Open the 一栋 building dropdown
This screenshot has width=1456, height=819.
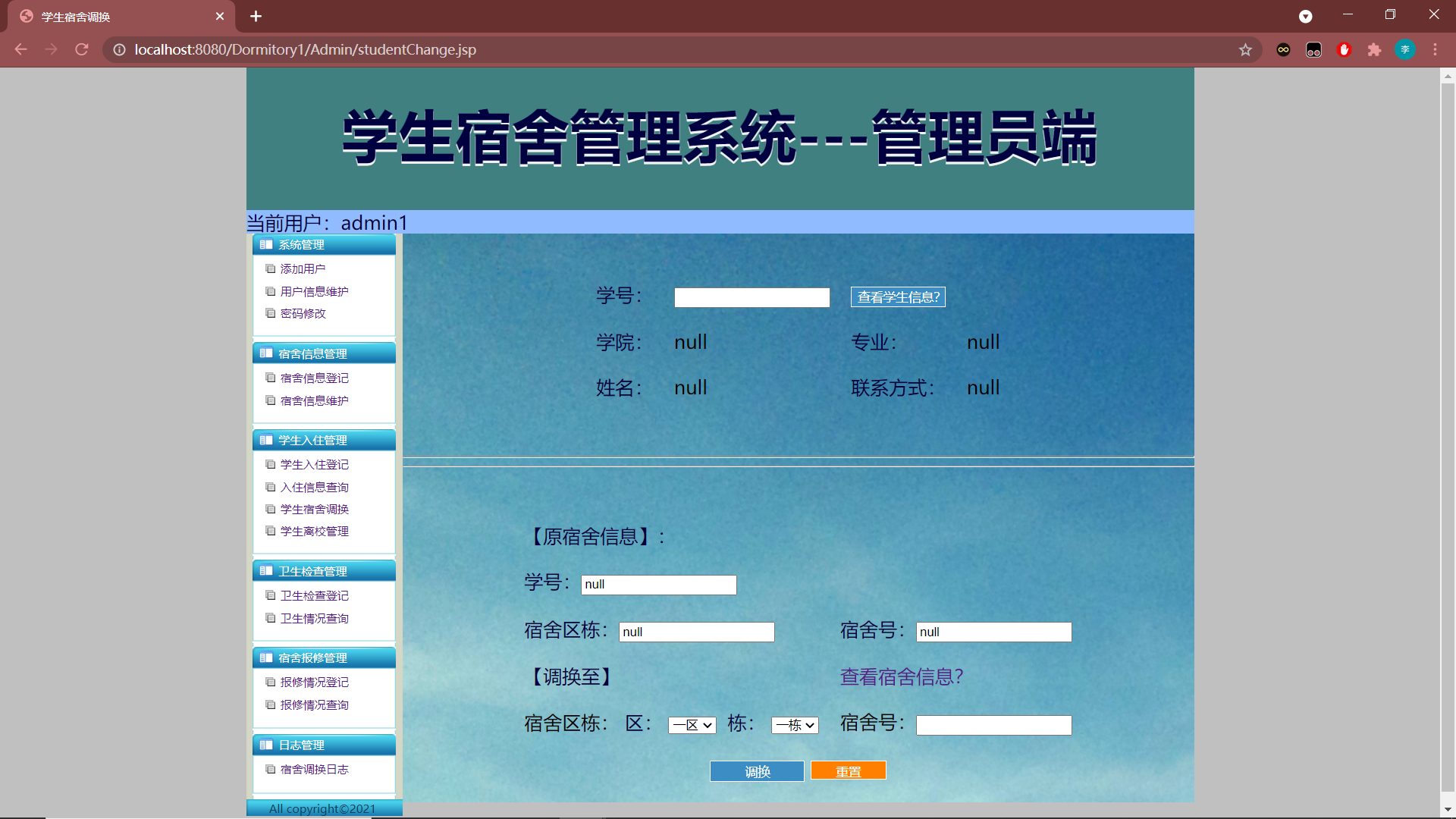pyautogui.click(x=794, y=725)
